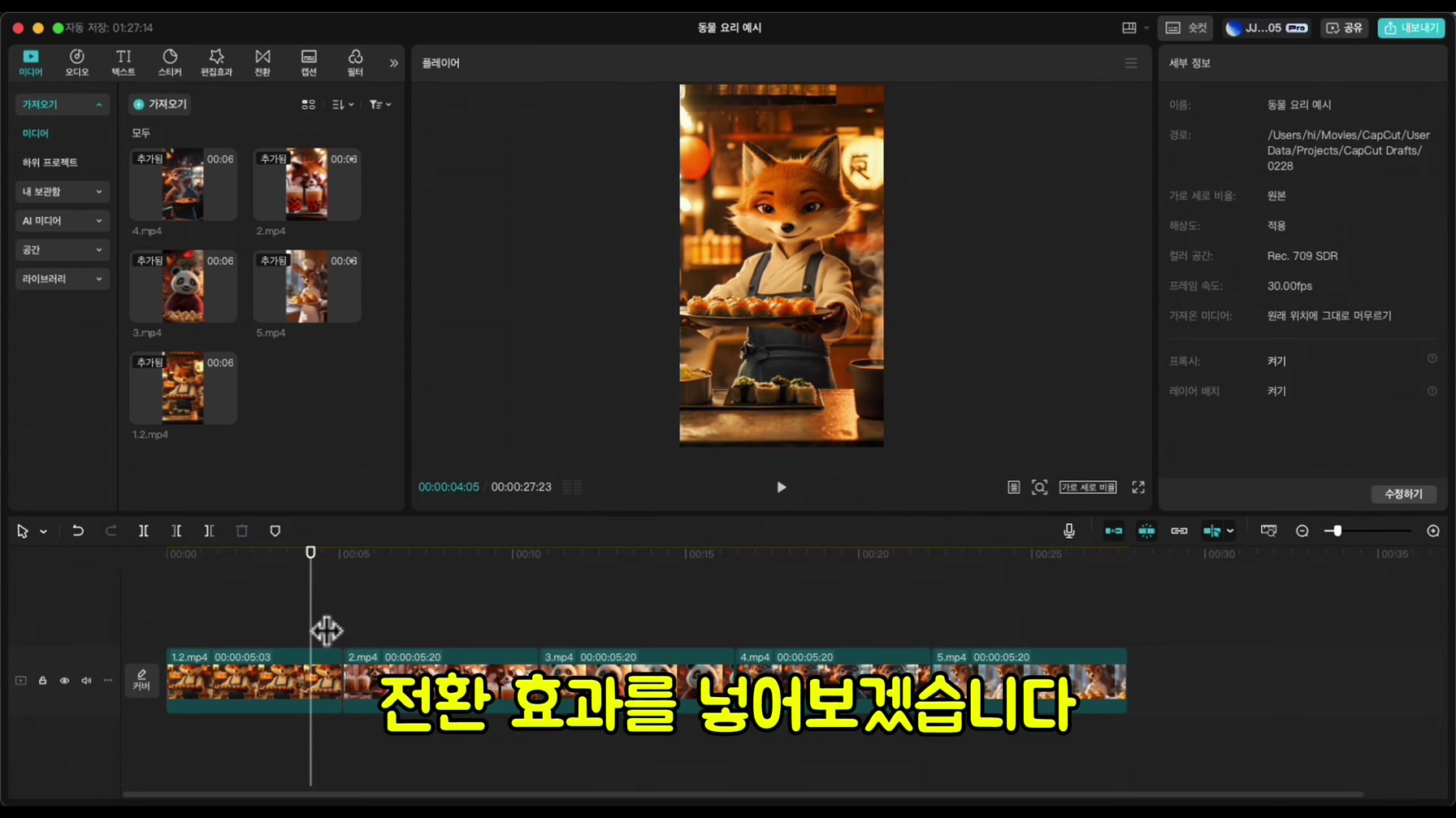The width and height of the screenshot is (1456, 818).
Task: Click the undo arrow in timeline toolbar
Action: click(x=78, y=530)
